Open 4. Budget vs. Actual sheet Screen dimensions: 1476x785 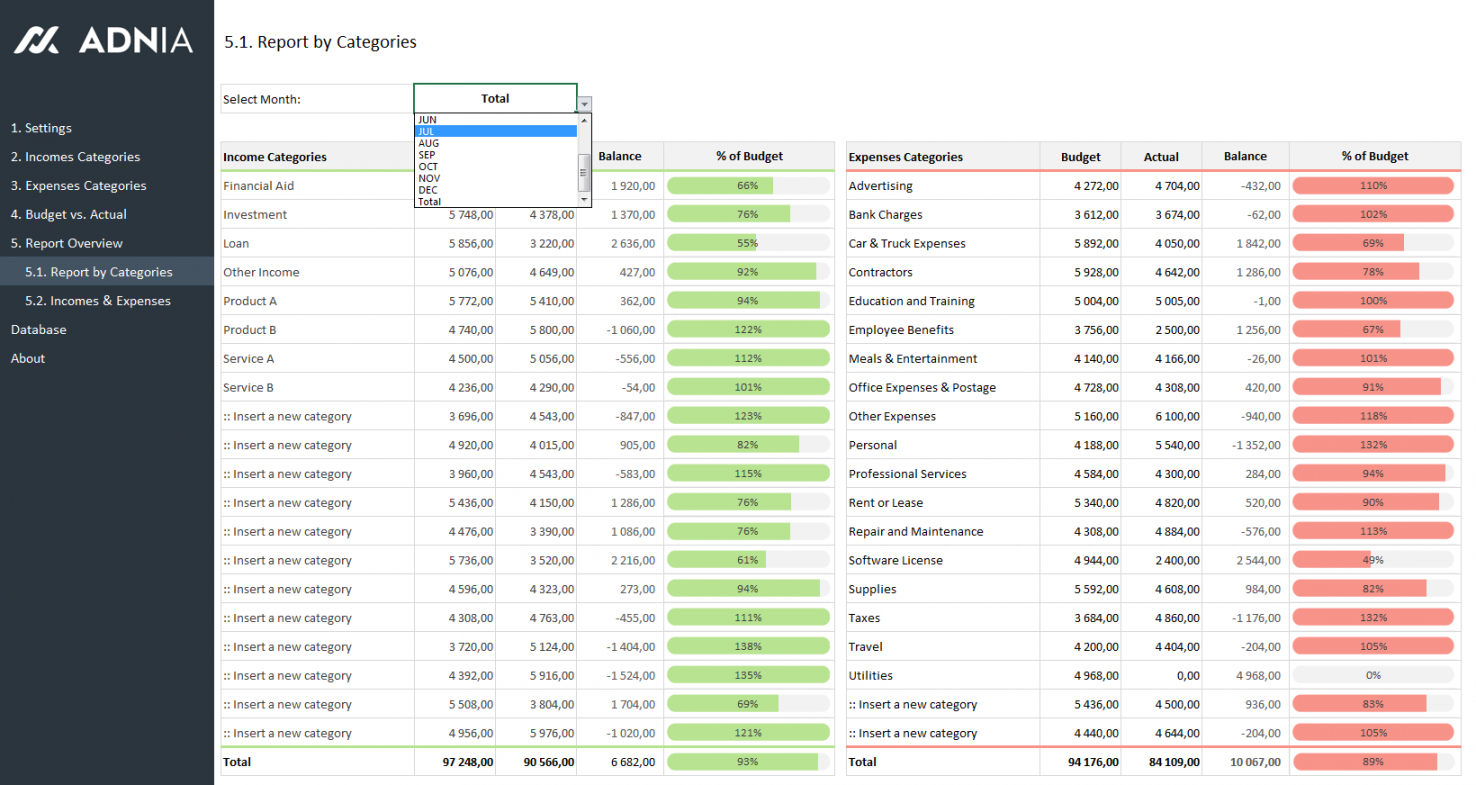click(x=68, y=215)
